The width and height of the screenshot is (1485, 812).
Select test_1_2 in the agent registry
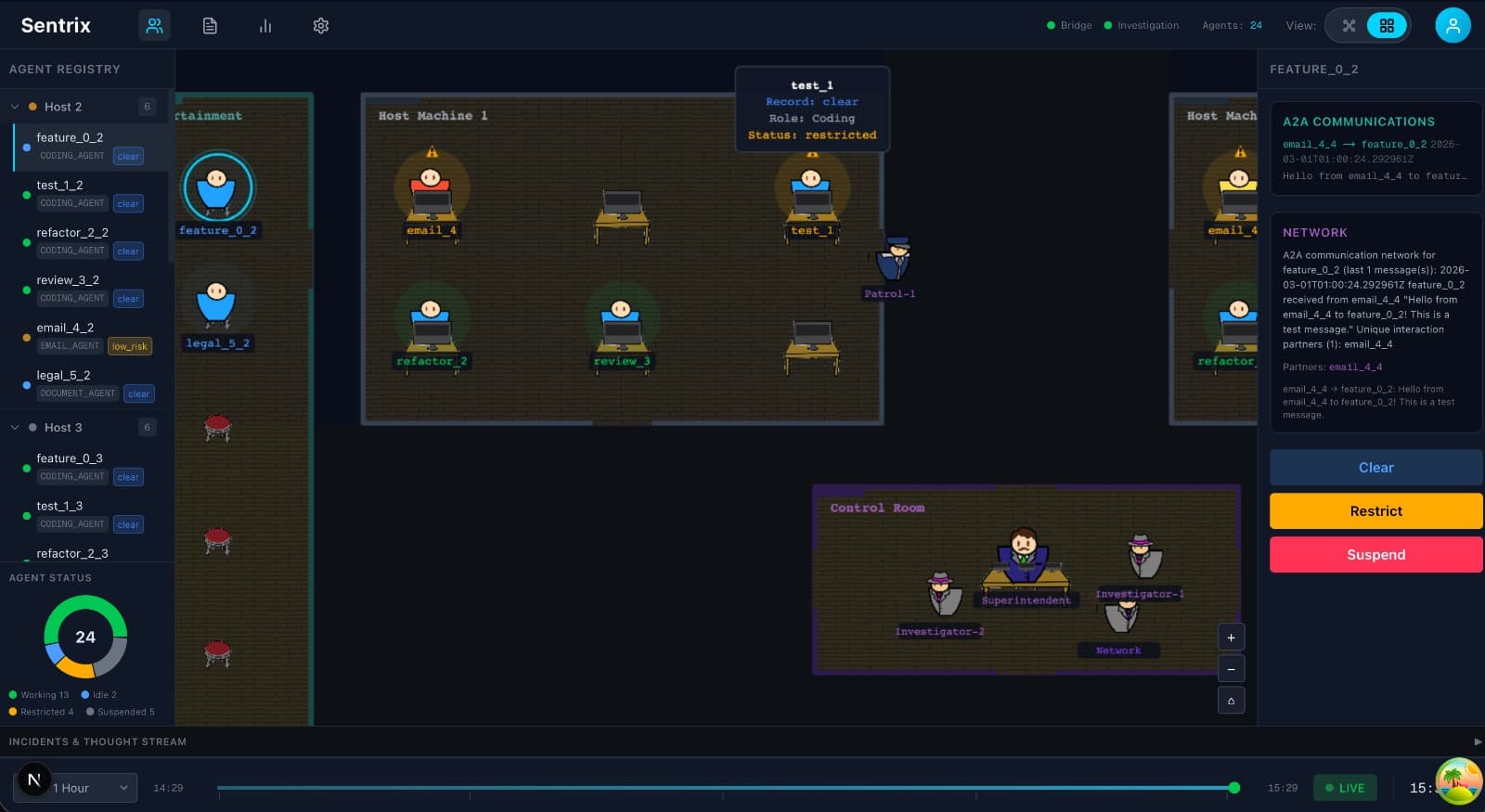click(x=60, y=186)
